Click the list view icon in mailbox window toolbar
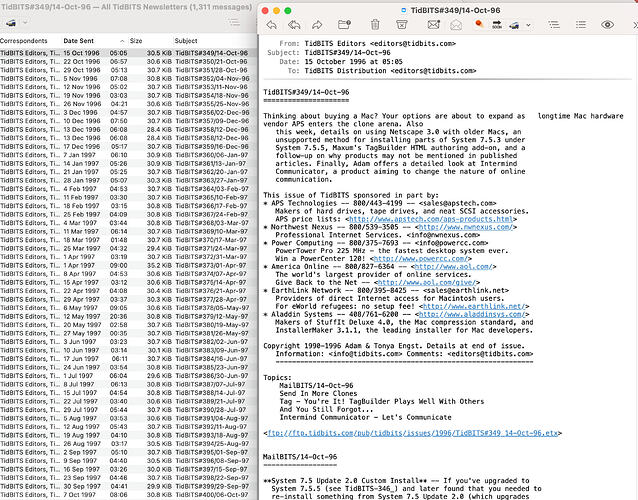Screen dimensions: 638x500 (234, 23)
